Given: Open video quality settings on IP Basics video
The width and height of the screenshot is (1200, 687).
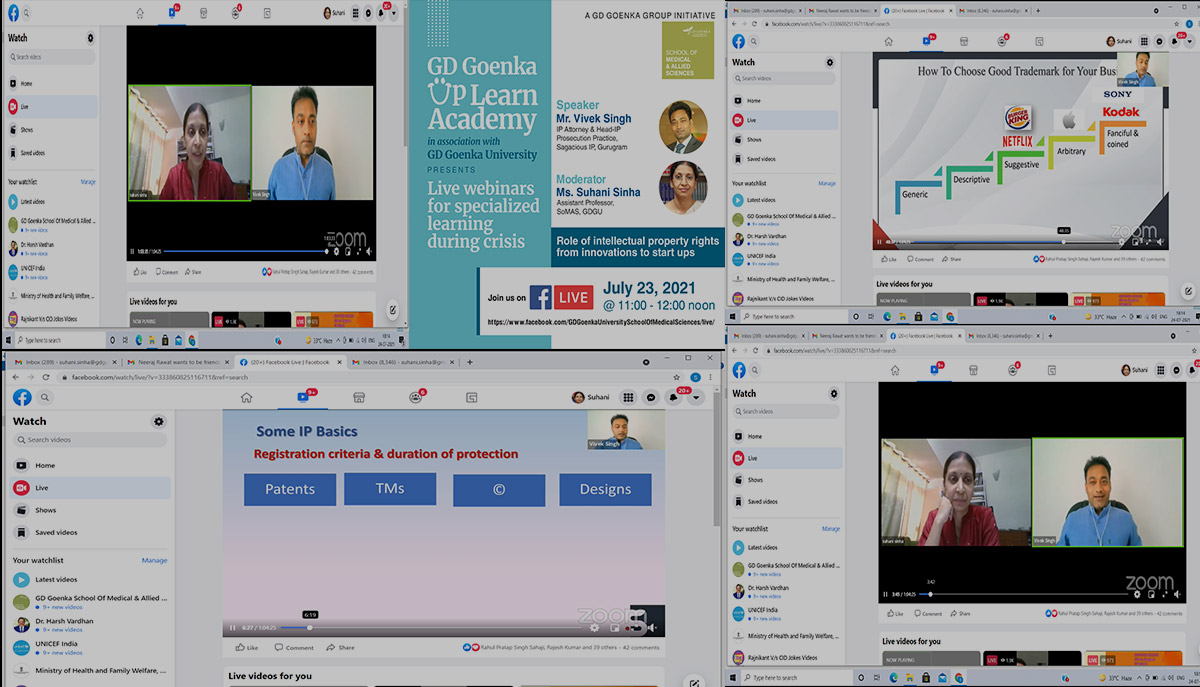Looking at the screenshot, I should point(594,628).
